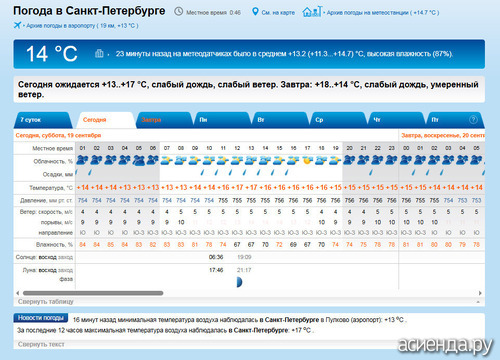Click the moon phase icon
500x360 pixels.
coord(239,282)
